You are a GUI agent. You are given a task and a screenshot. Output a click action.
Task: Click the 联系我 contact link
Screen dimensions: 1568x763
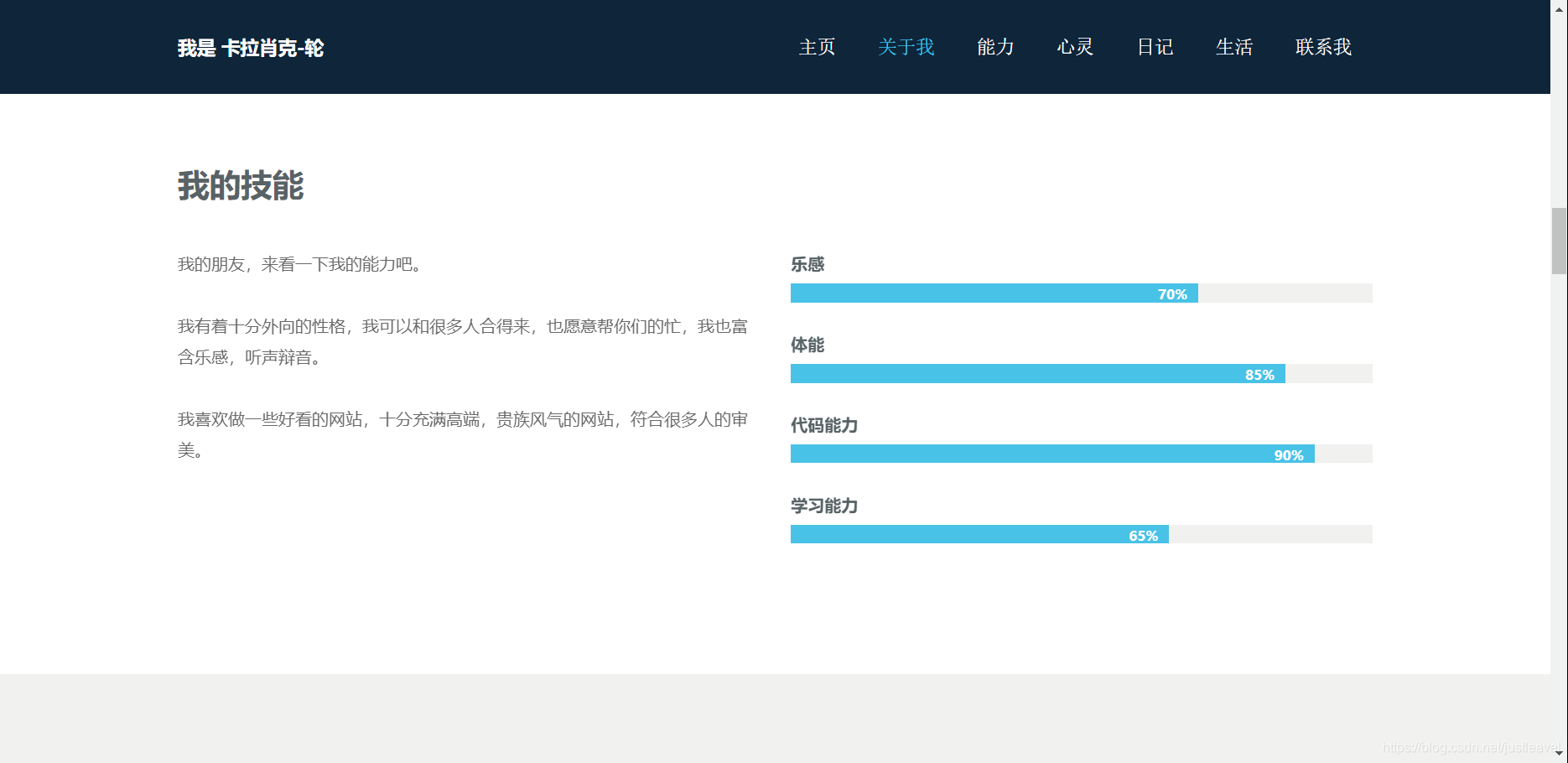point(1323,47)
